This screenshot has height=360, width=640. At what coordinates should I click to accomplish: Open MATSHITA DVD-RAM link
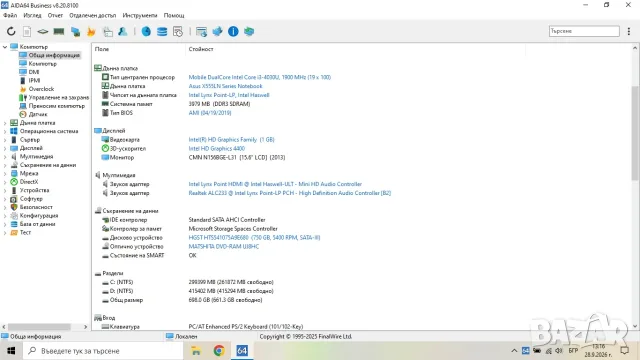(x=224, y=247)
